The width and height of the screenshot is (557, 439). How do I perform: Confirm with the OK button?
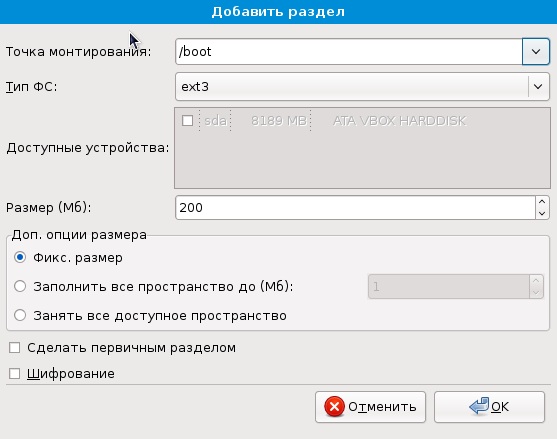coord(489,407)
